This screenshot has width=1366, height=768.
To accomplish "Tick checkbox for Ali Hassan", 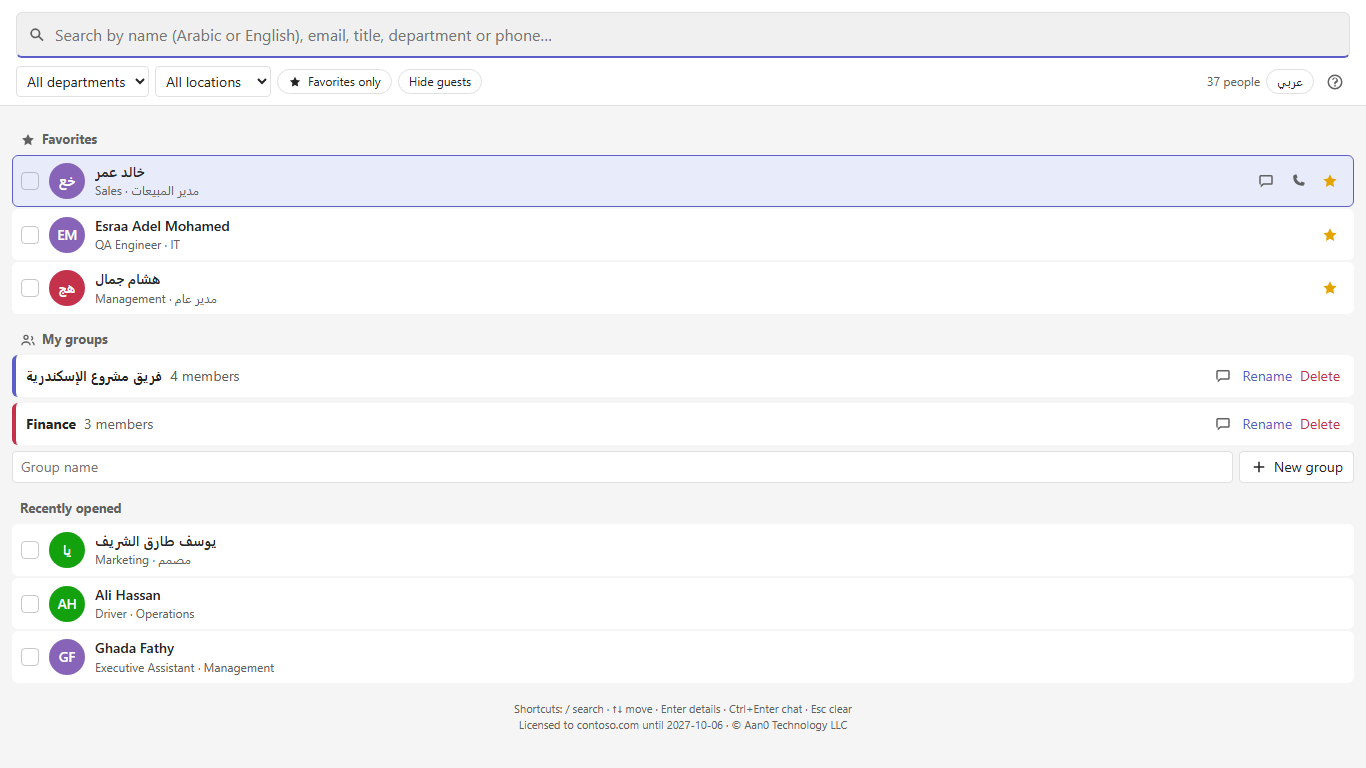I will tap(30, 604).
